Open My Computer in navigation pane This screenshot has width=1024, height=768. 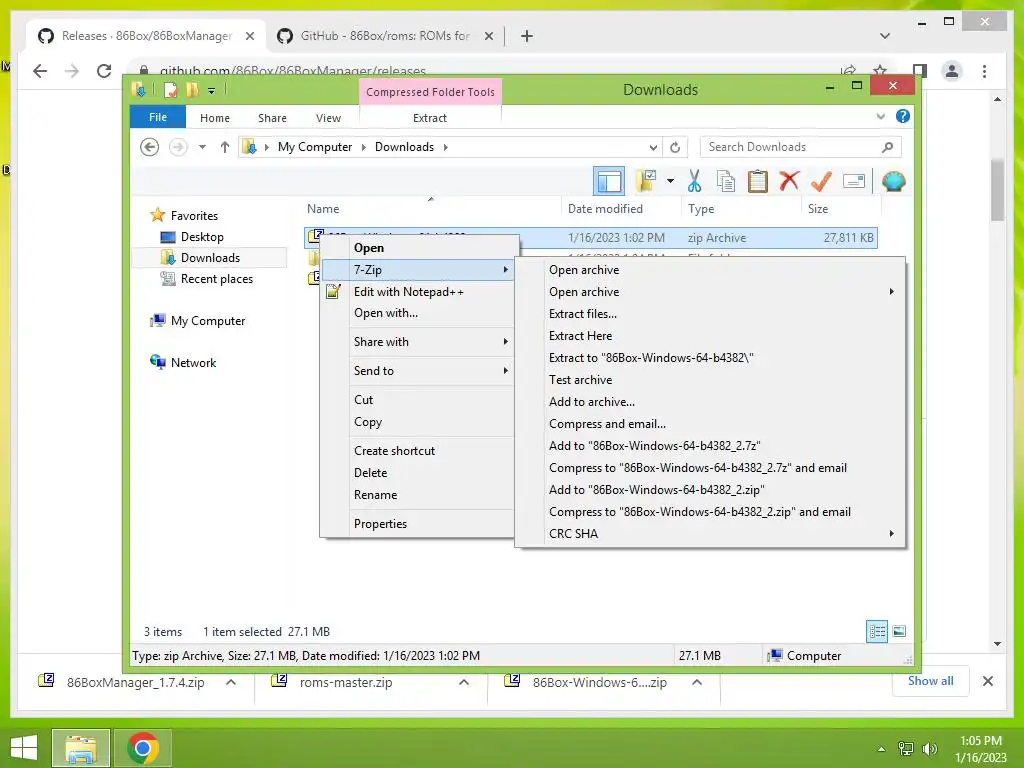pos(208,321)
